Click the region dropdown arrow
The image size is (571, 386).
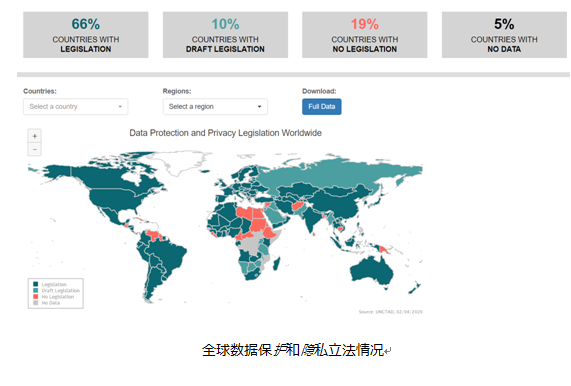(x=259, y=107)
